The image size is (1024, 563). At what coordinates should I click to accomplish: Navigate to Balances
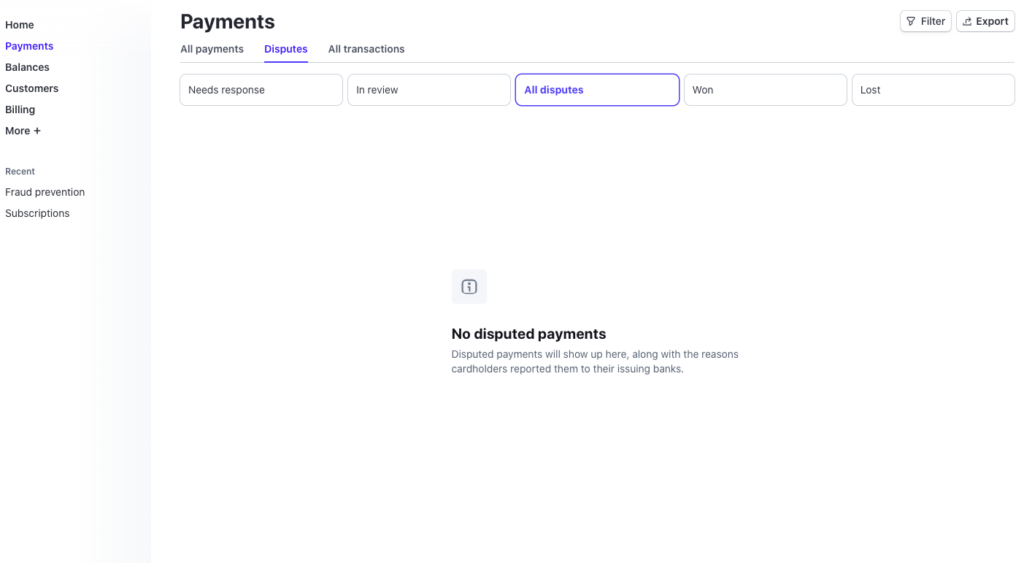point(27,67)
